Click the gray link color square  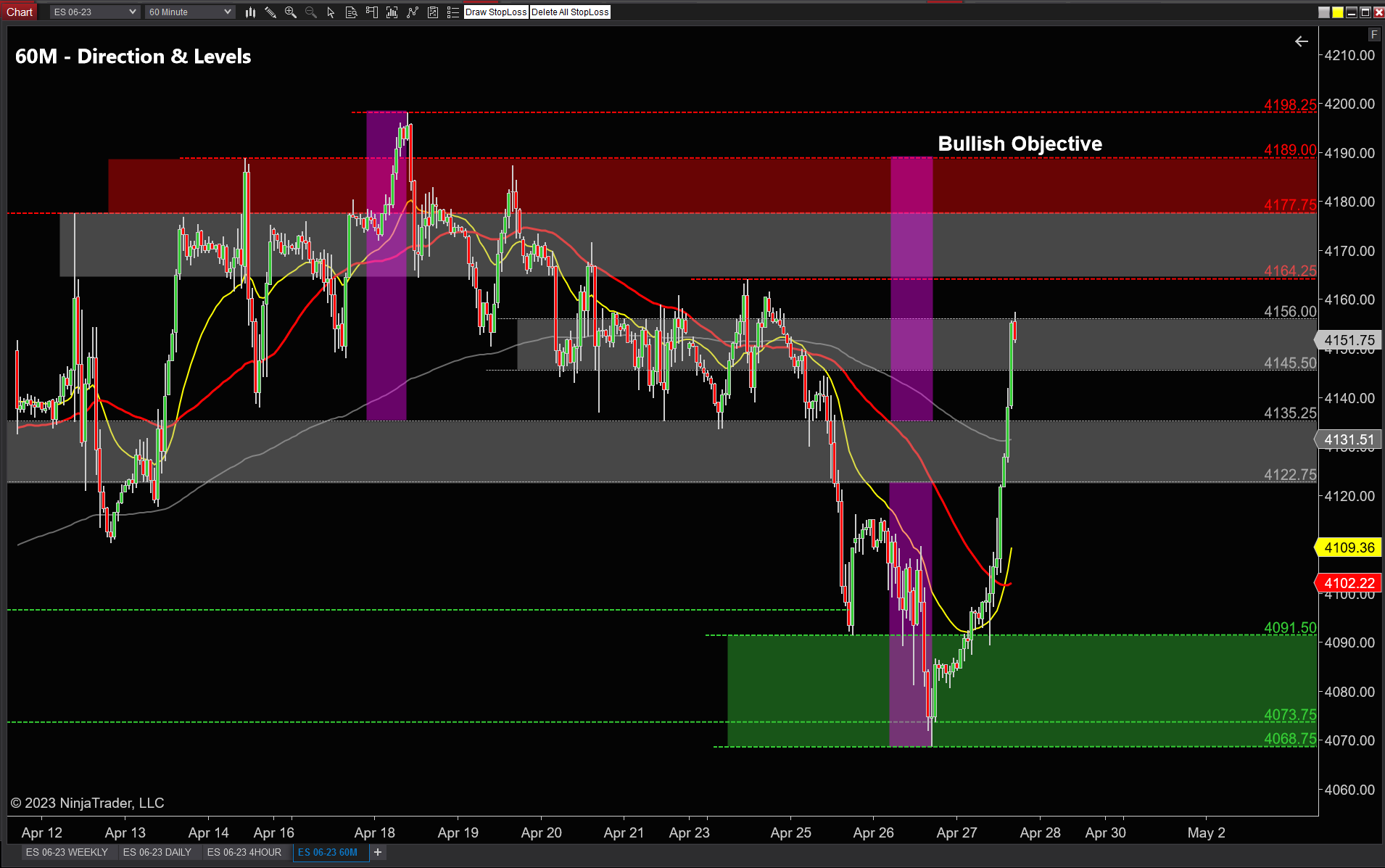(1324, 12)
